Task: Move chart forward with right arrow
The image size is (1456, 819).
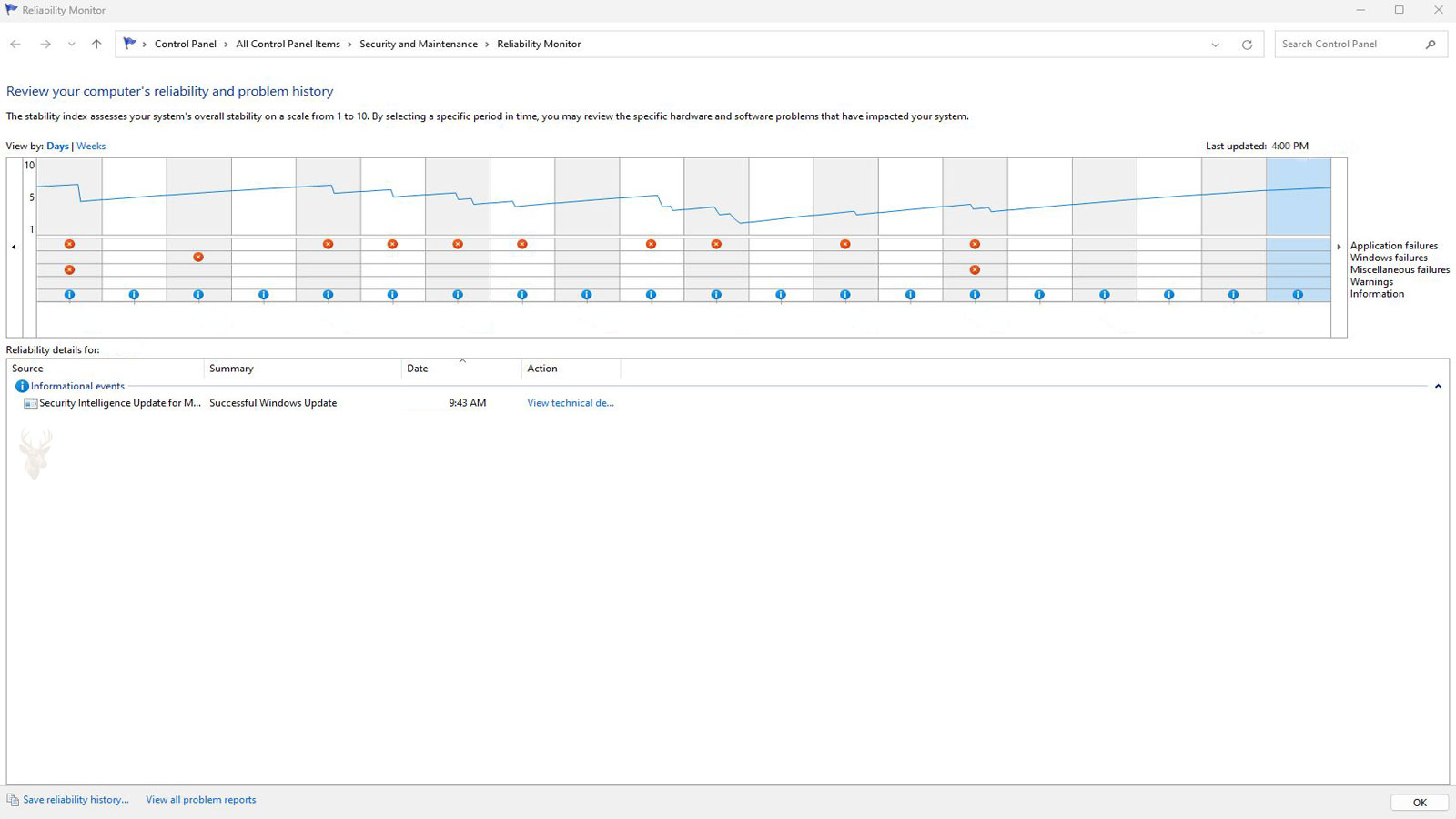Action: coord(1339,247)
